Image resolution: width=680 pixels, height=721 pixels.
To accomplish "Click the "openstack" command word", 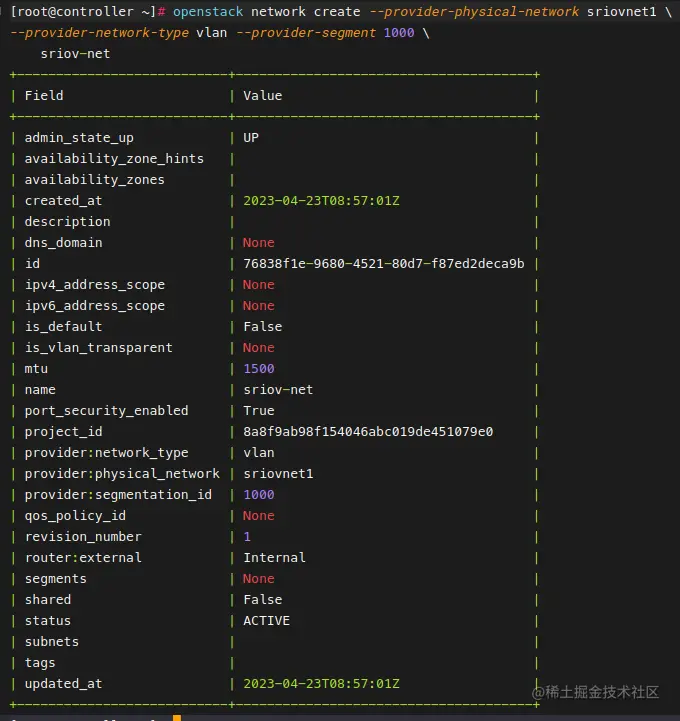I will [208, 12].
